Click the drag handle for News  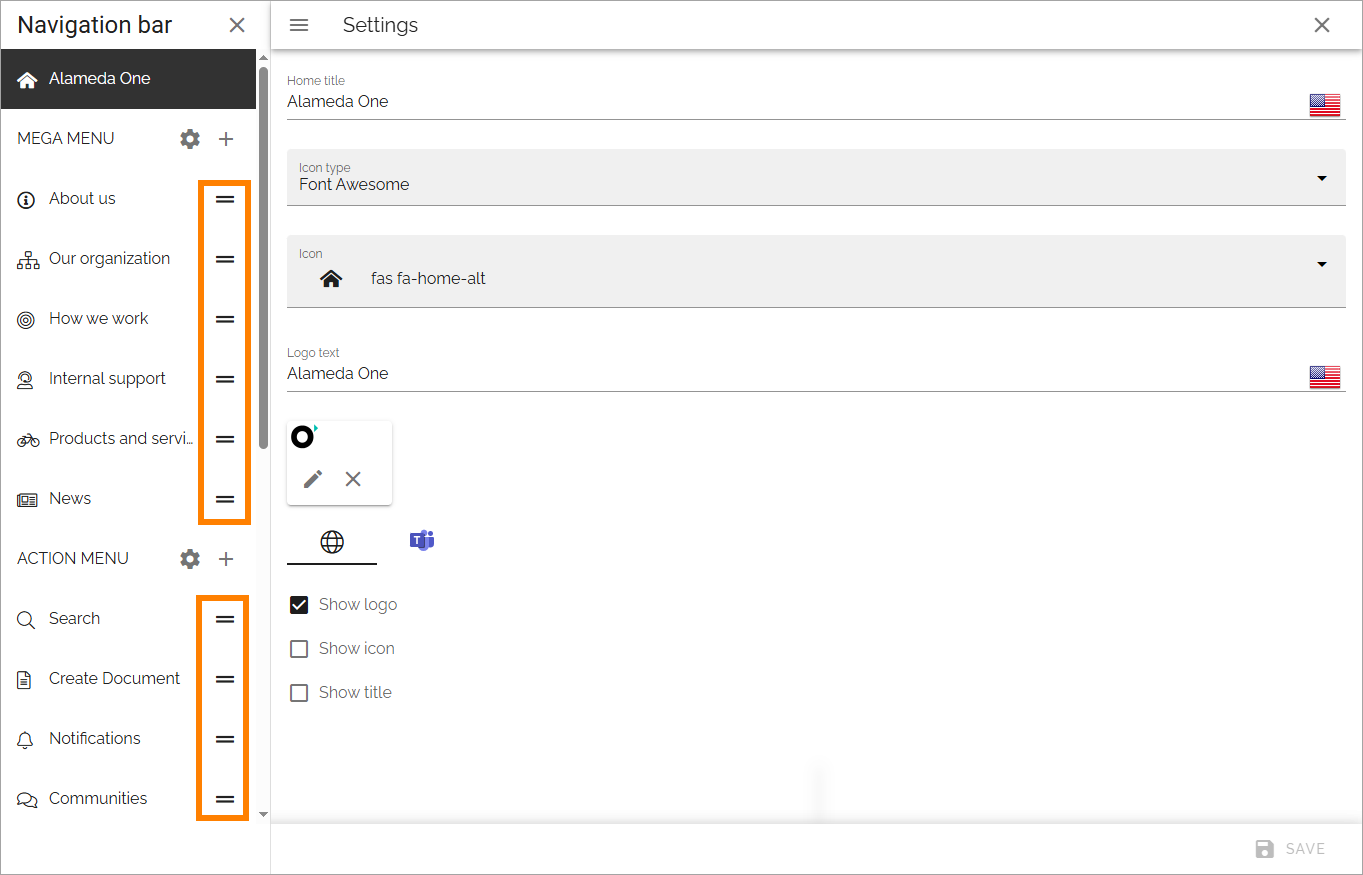click(225, 499)
